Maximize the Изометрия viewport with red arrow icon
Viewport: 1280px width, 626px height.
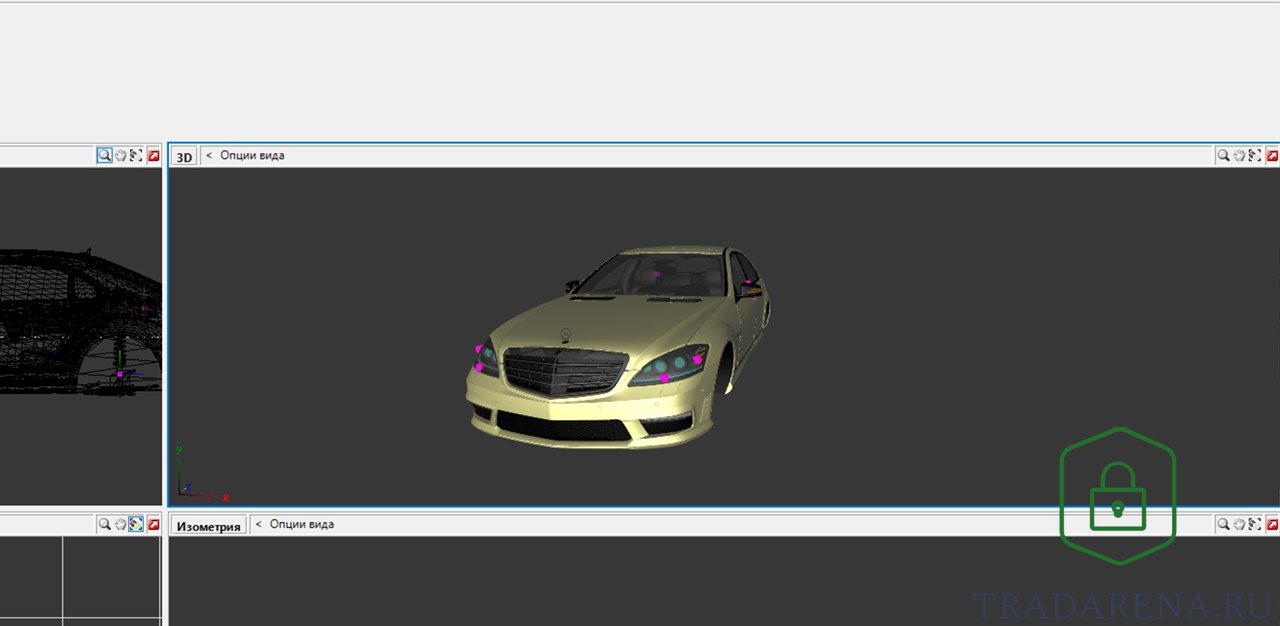tap(1272, 524)
